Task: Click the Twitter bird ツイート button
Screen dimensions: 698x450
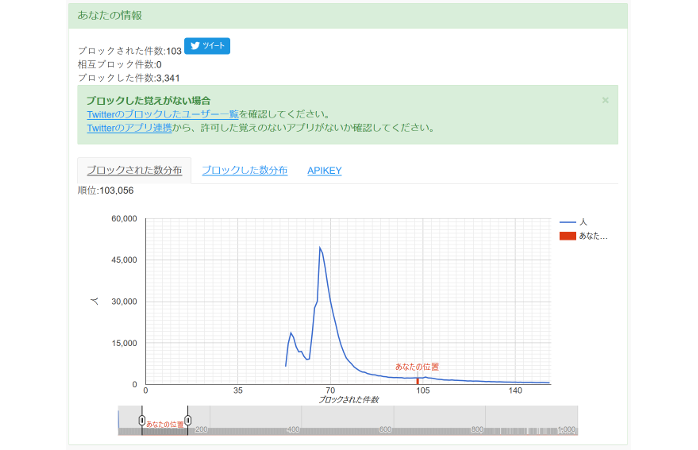Action: click(207, 45)
